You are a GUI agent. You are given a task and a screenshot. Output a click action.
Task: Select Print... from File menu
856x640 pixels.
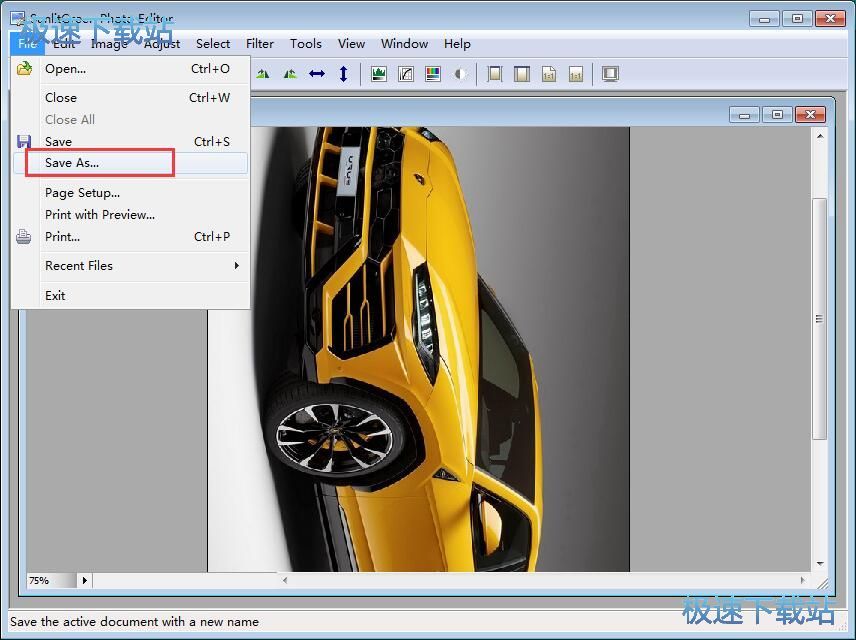(130, 237)
